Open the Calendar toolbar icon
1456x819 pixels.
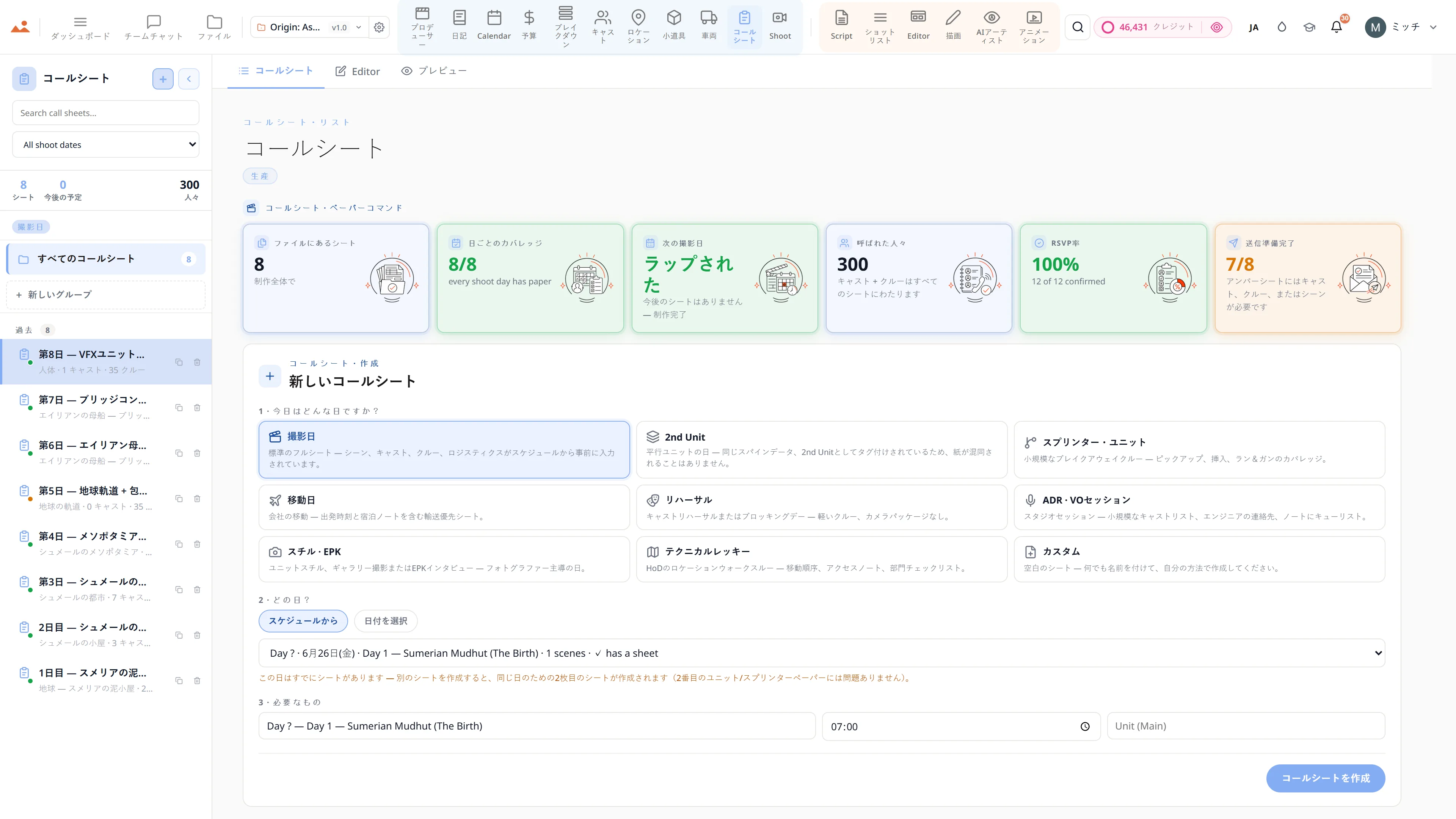tap(494, 17)
